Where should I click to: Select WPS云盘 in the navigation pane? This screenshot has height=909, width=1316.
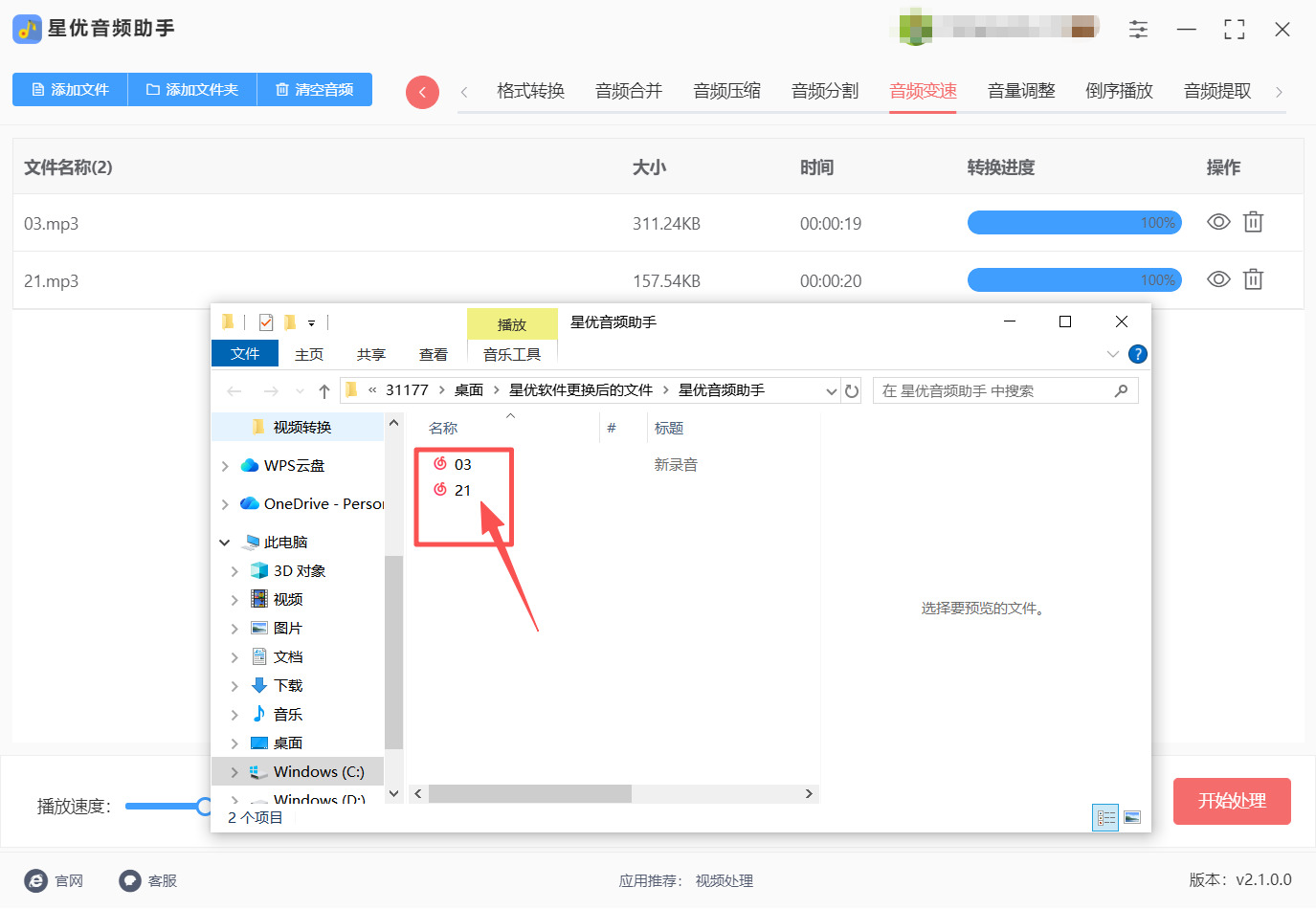tap(294, 466)
